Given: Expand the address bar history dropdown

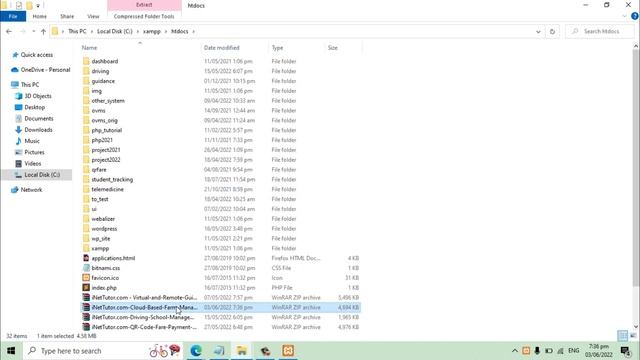Looking at the screenshot, I should 538,31.
